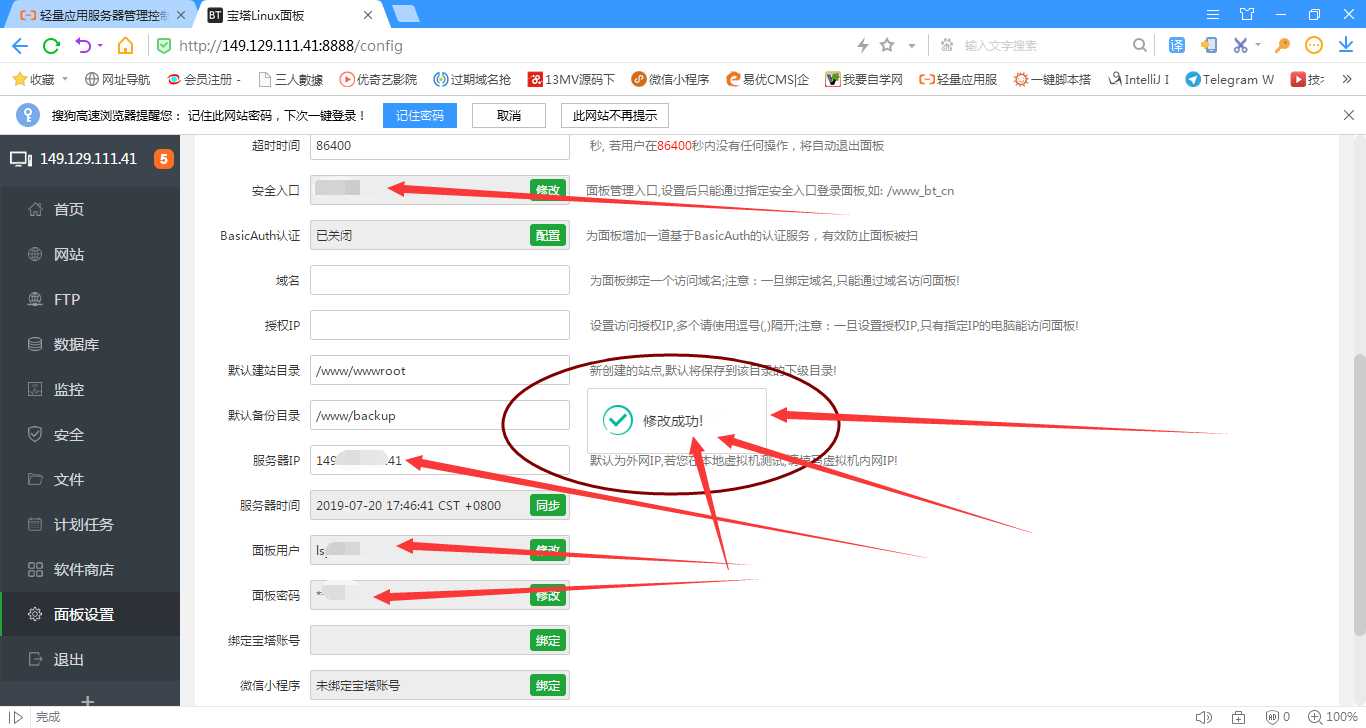Open the 收藏 favorites bookmark menu

pos(40,79)
